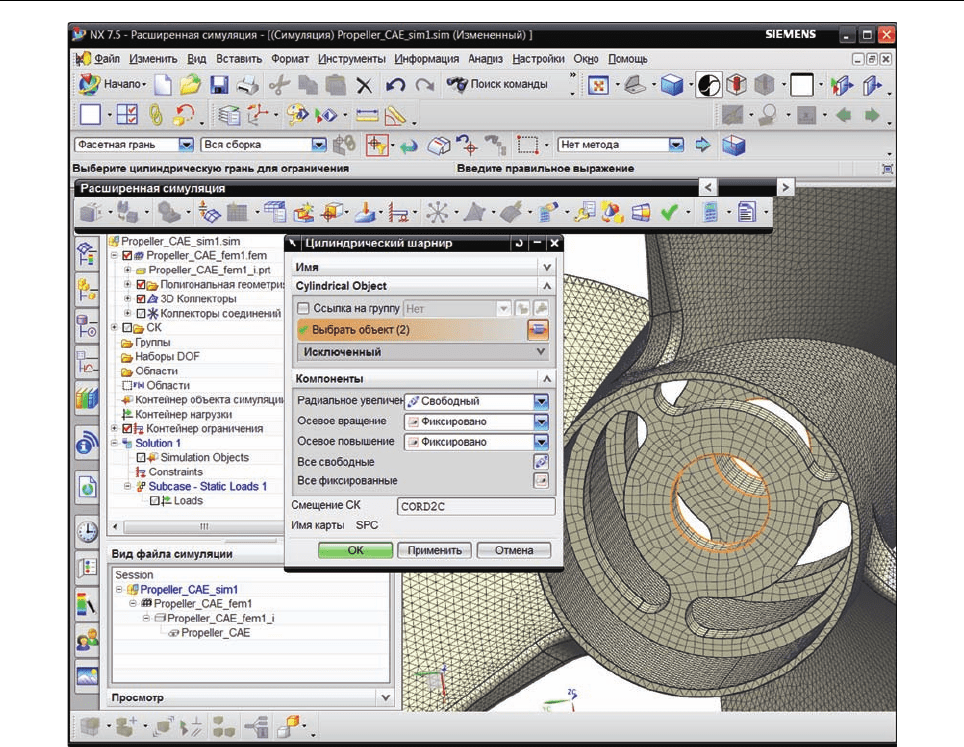The height and width of the screenshot is (747, 964).
Task: Confirm the dialog with the OK button
Action: click(355, 550)
